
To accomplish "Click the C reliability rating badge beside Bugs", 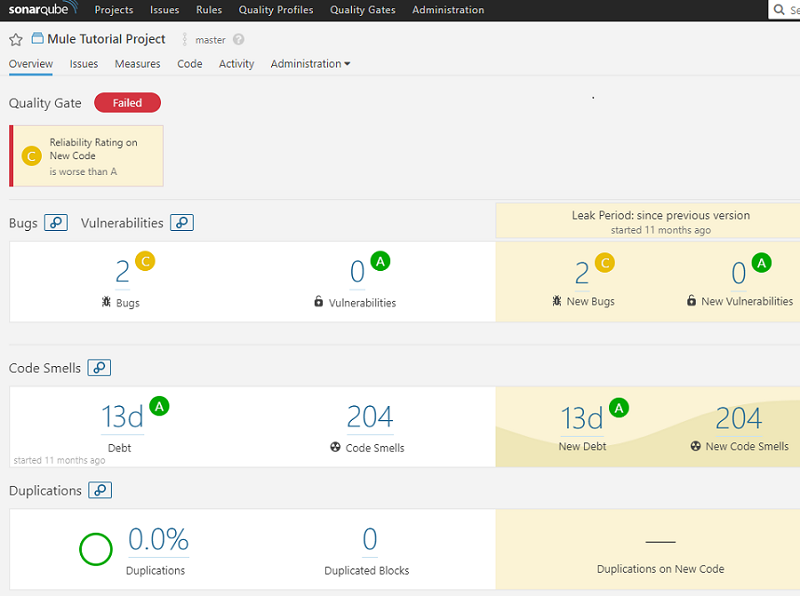I will tap(145, 261).
